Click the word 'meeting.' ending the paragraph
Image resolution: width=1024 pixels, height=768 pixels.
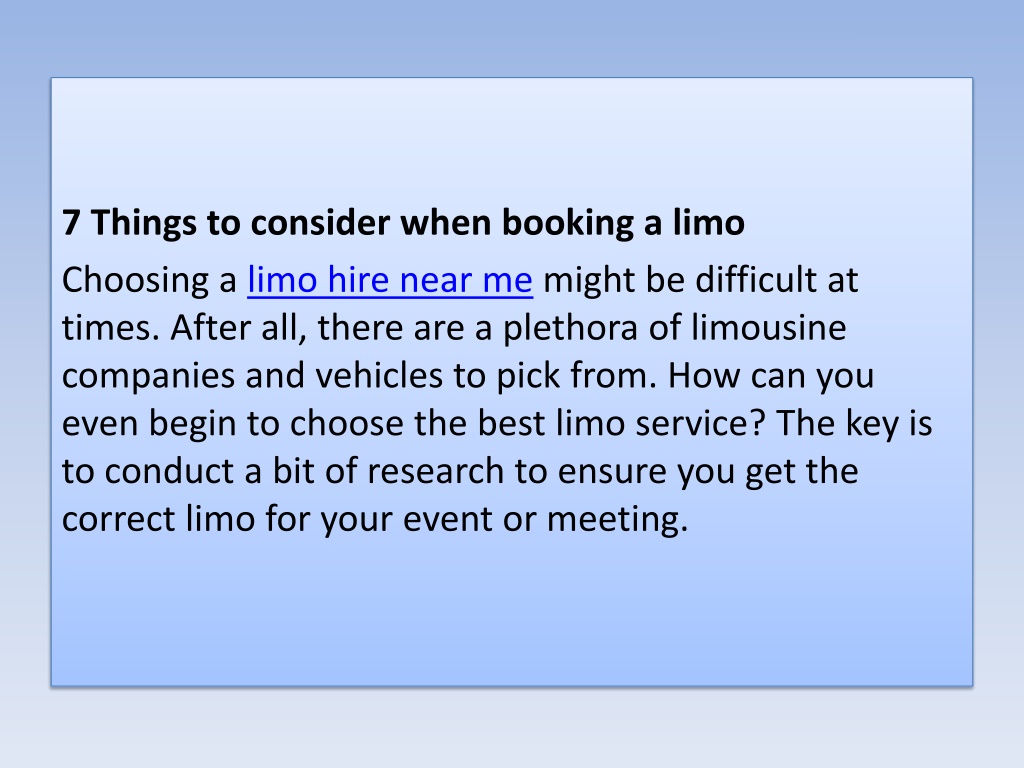617,520
